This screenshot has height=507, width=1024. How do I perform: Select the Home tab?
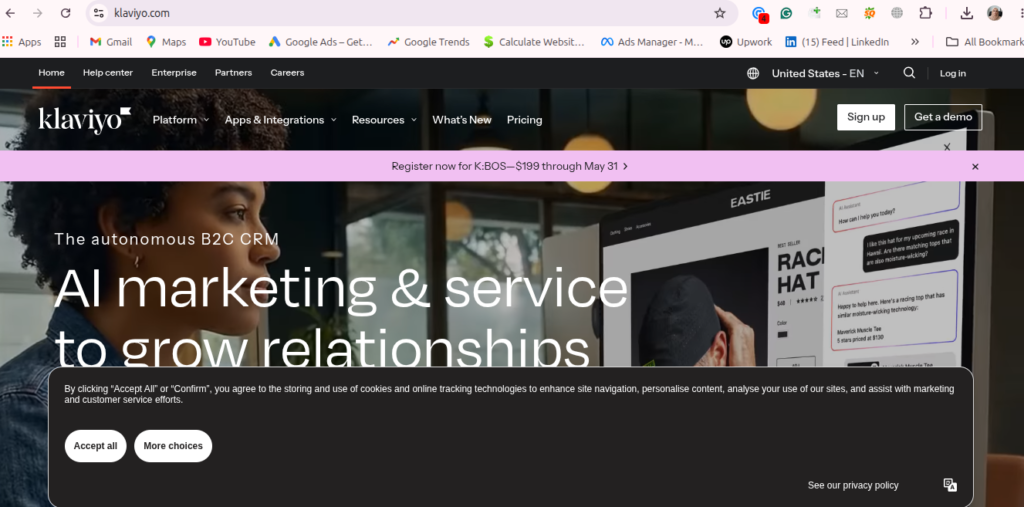coord(52,73)
